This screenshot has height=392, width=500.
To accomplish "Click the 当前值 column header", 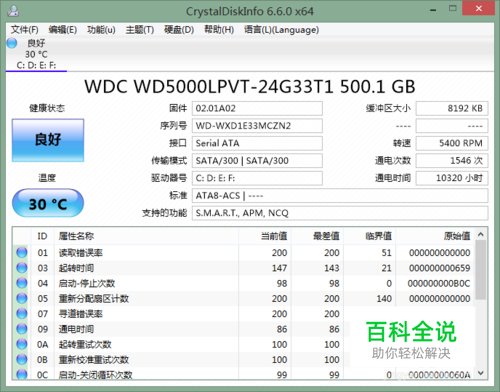I will coord(265,236).
